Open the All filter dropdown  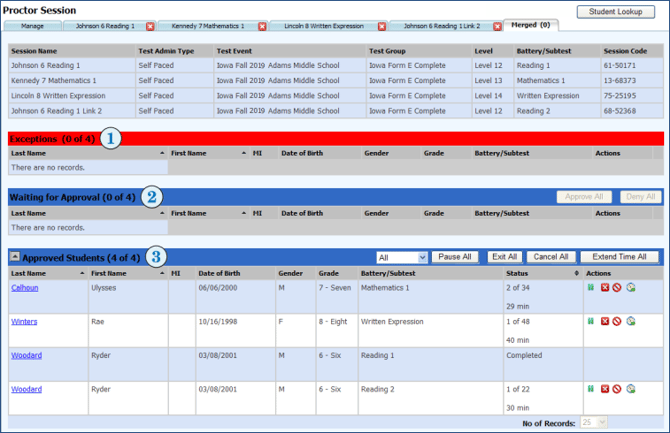point(402,257)
